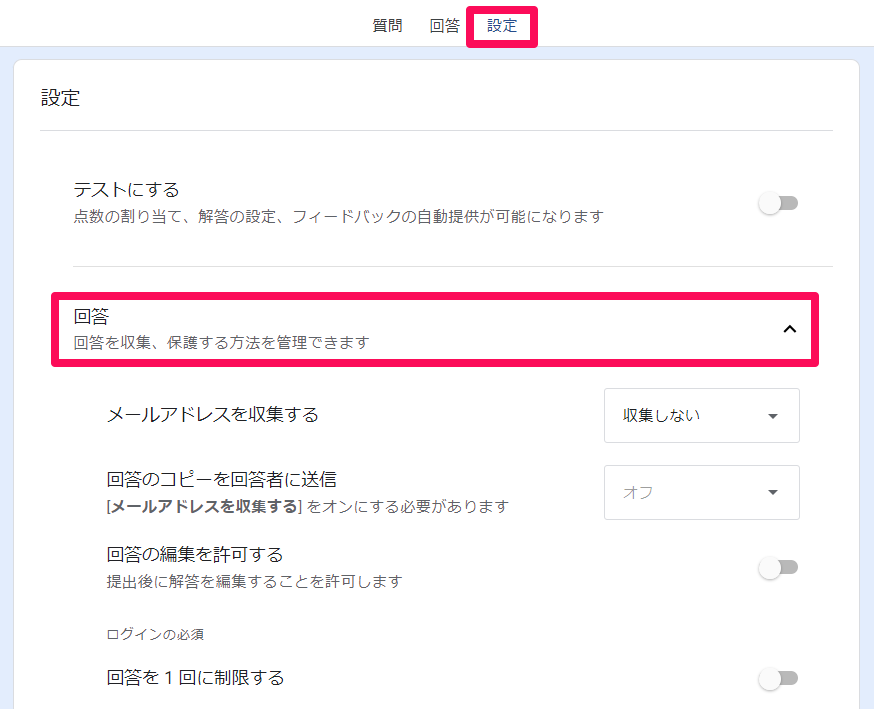Click the ログインの必須 subheading

click(x=155, y=634)
